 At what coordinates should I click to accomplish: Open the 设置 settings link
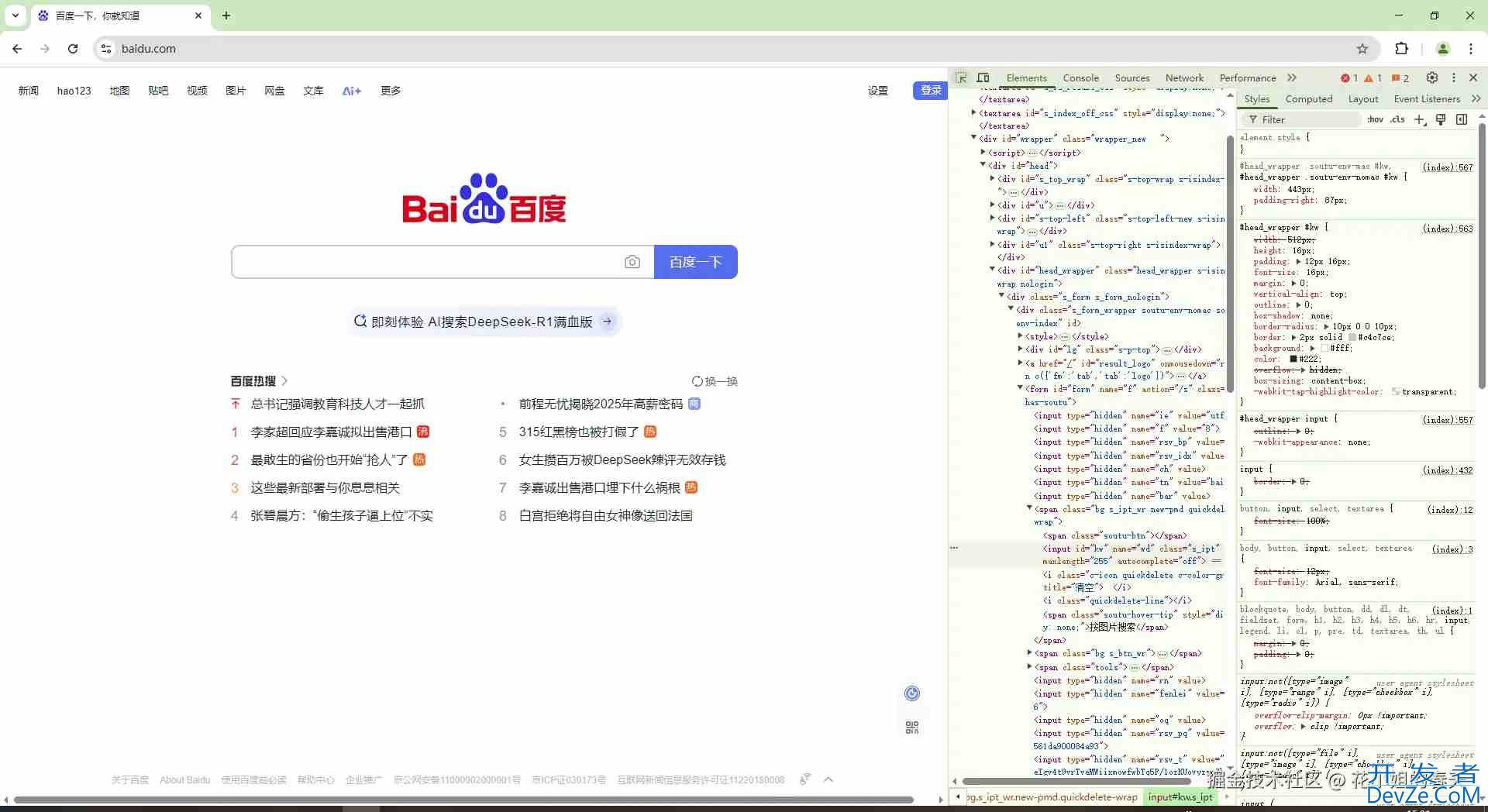point(878,91)
